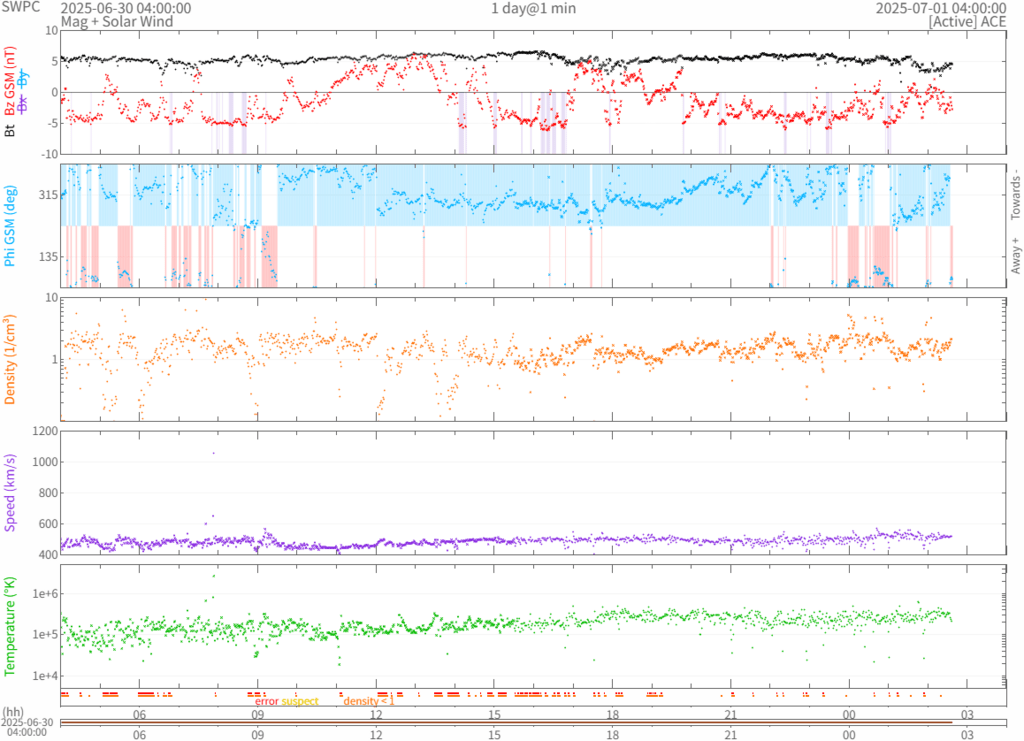1024x741 pixels.
Task: Click the SWPC label in top-left corner
Action: click(x=20, y=8)
